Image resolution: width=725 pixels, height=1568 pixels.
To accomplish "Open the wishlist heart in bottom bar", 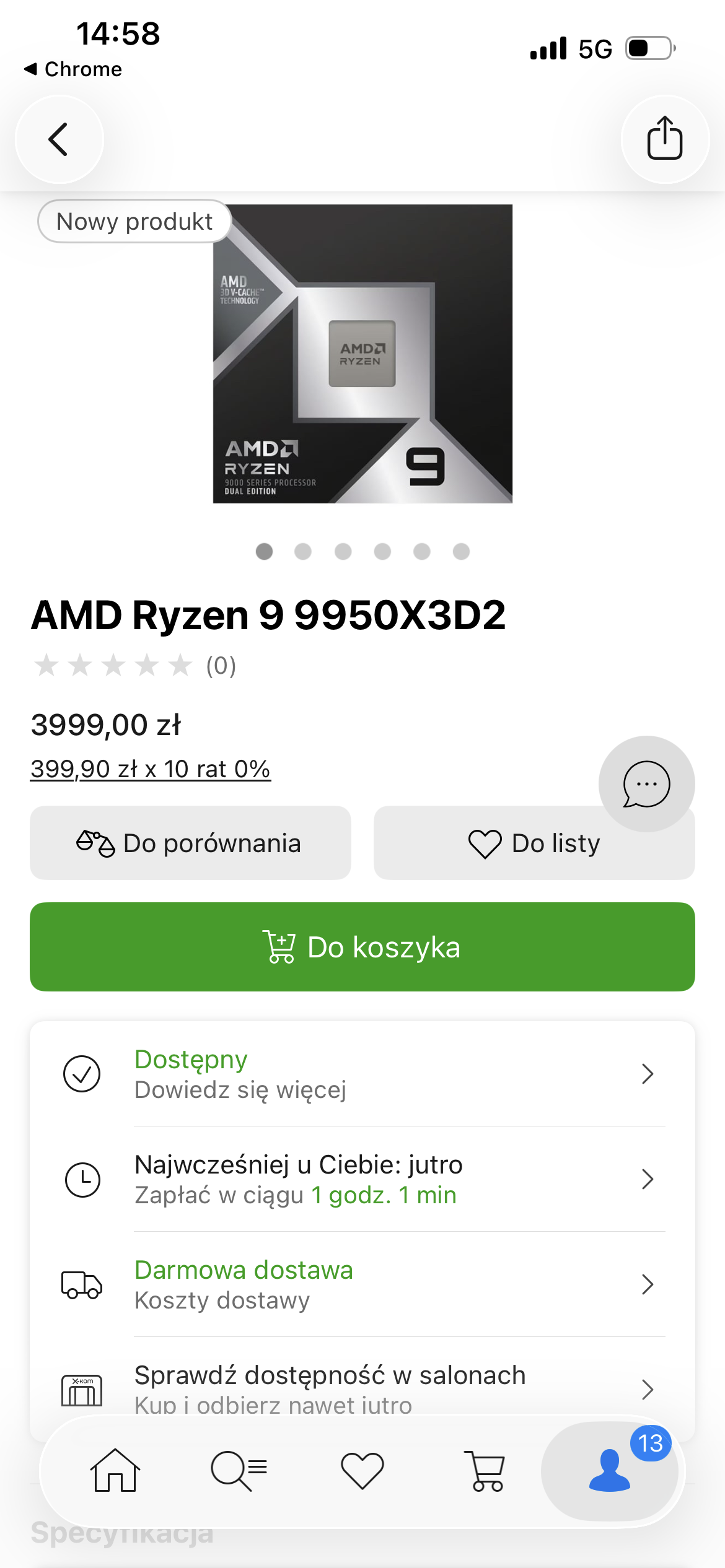I will (x=362, y=1470).
